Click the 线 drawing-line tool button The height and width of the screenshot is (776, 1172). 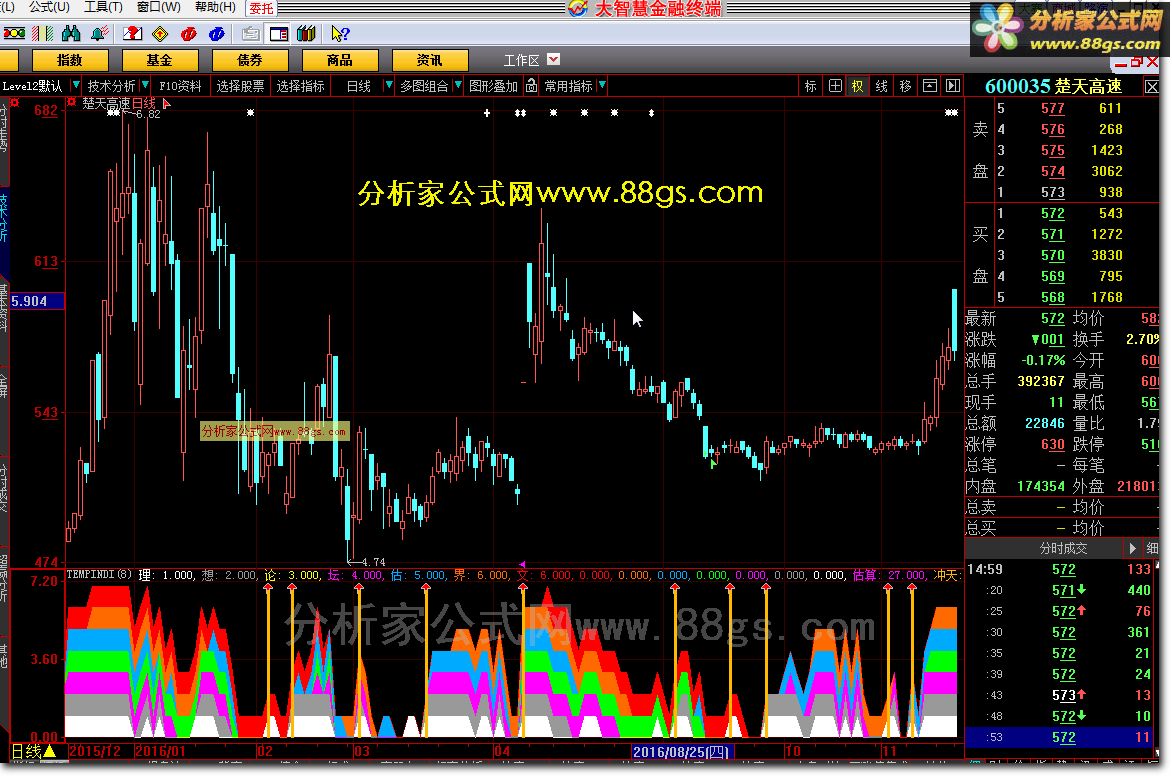[x=882, y=86]
